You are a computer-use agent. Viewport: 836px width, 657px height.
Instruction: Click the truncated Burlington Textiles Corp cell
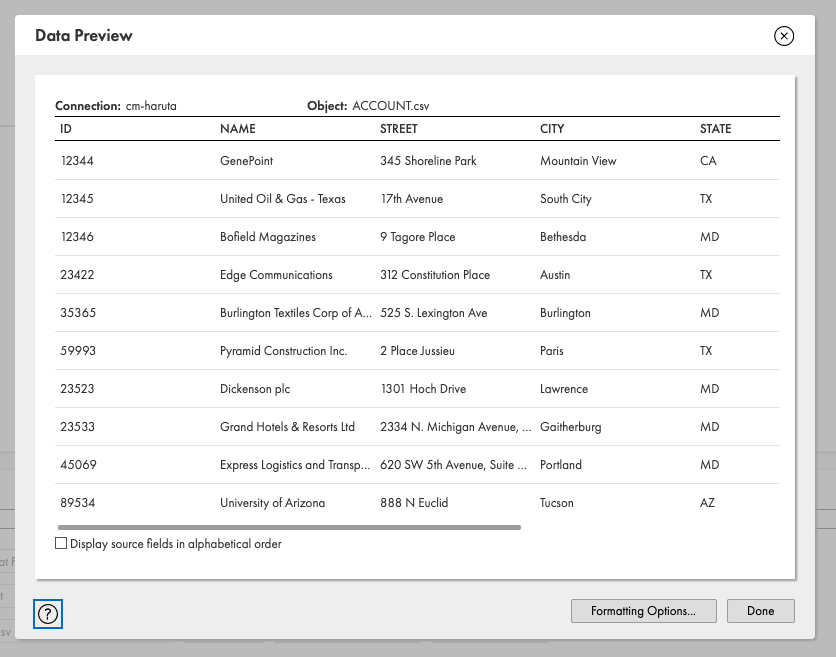tap(296, 313)
